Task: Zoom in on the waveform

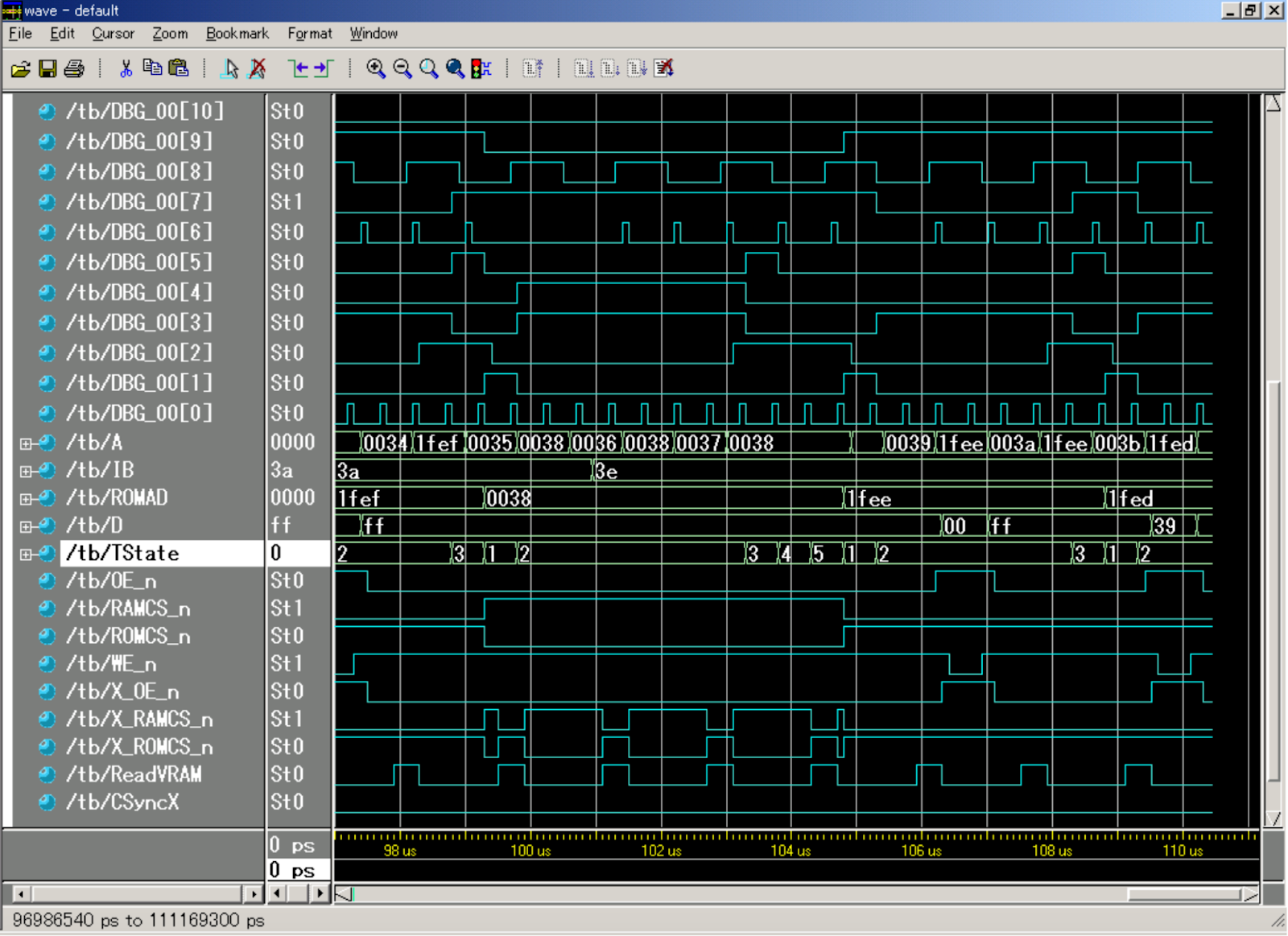Action: click(x=374, y=68)
